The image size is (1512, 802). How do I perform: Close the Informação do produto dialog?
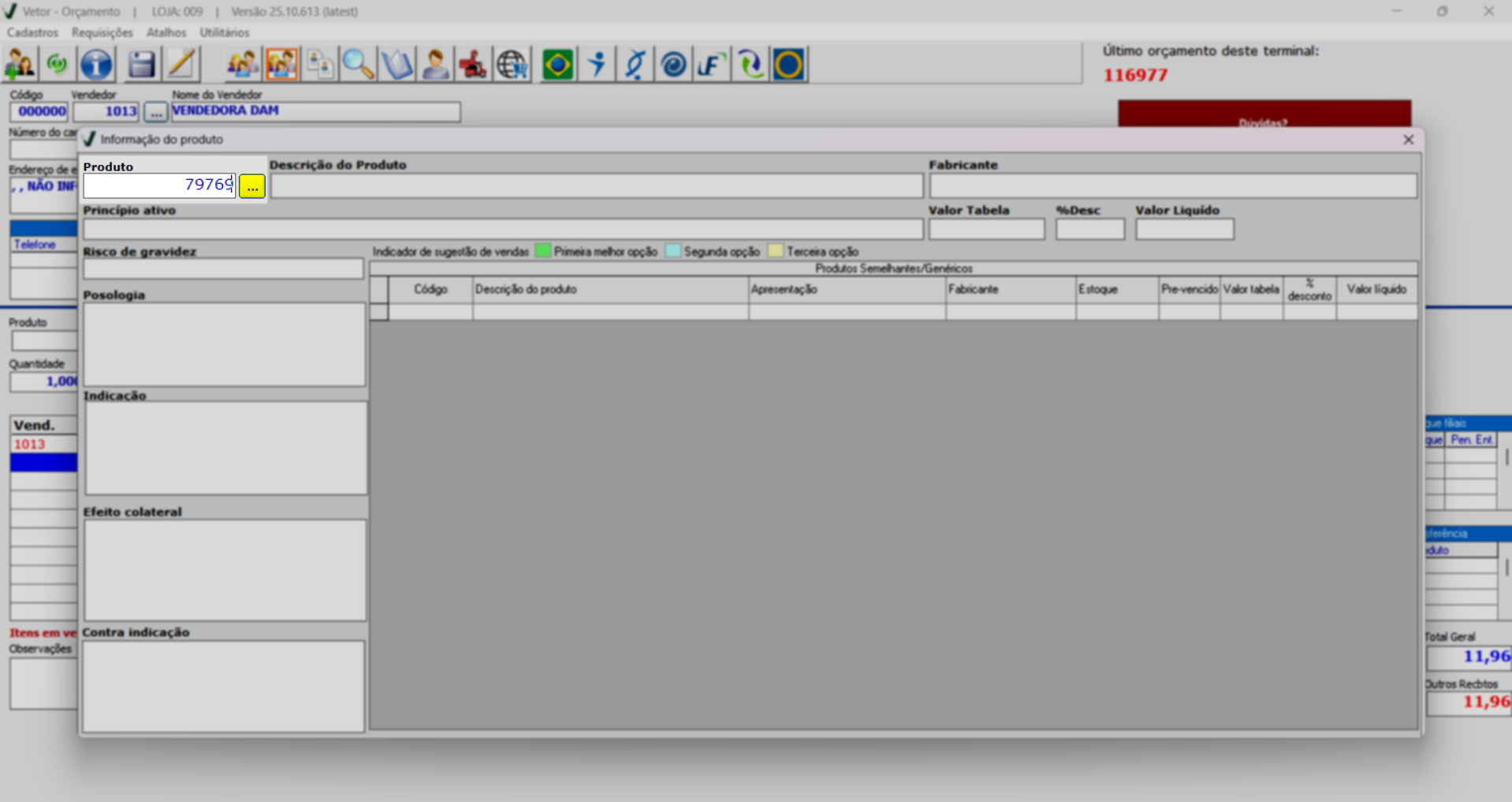pyautogui.click(x=1408, y=140)
